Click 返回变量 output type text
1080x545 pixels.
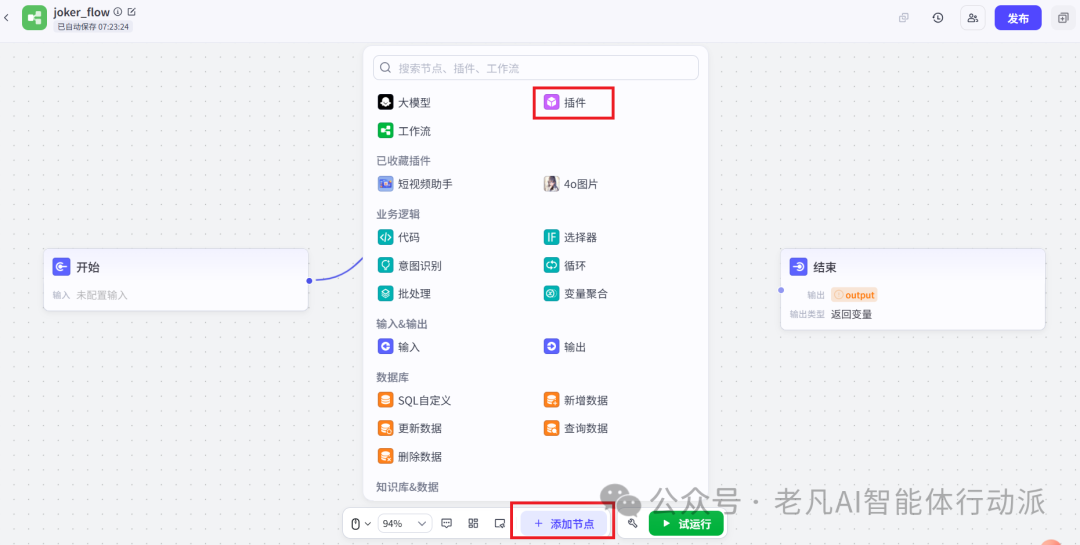(851, 314)
